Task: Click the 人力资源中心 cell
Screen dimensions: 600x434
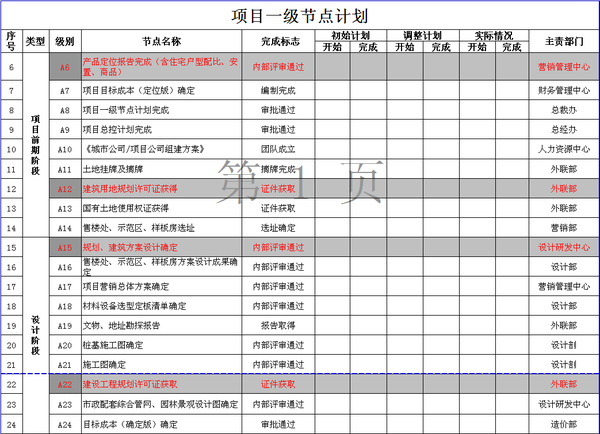Action: [564, 149]
